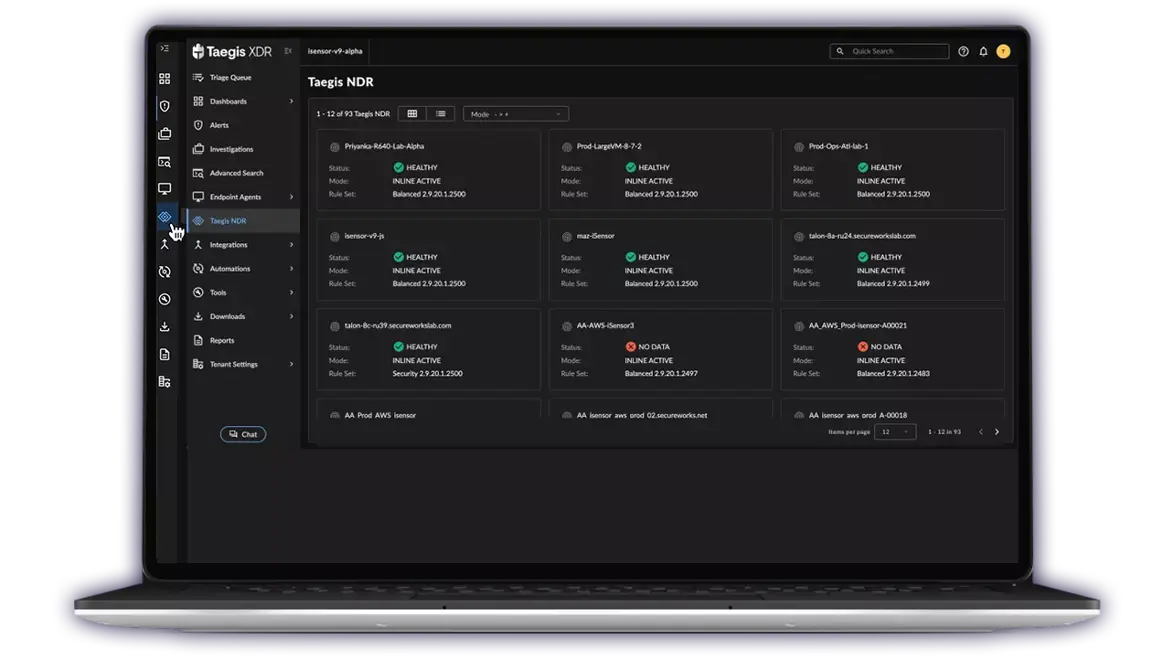Open Alerts shield icon in rail
1174x660 pixels.
coord(165,106)
